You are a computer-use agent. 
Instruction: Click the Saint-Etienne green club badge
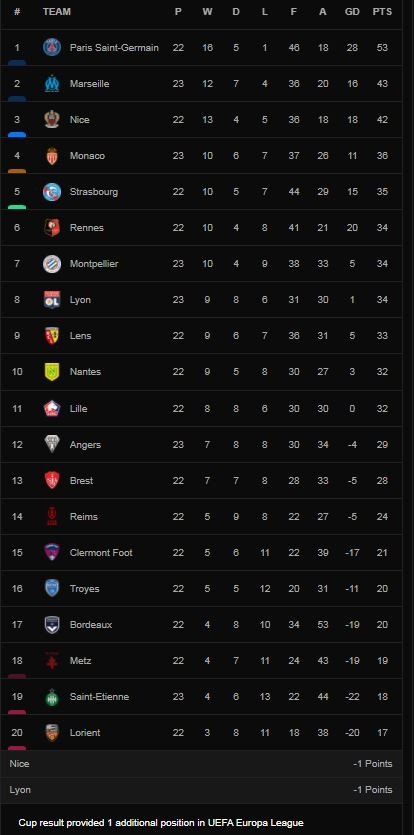pyautogui.click(x=52, y=697)
